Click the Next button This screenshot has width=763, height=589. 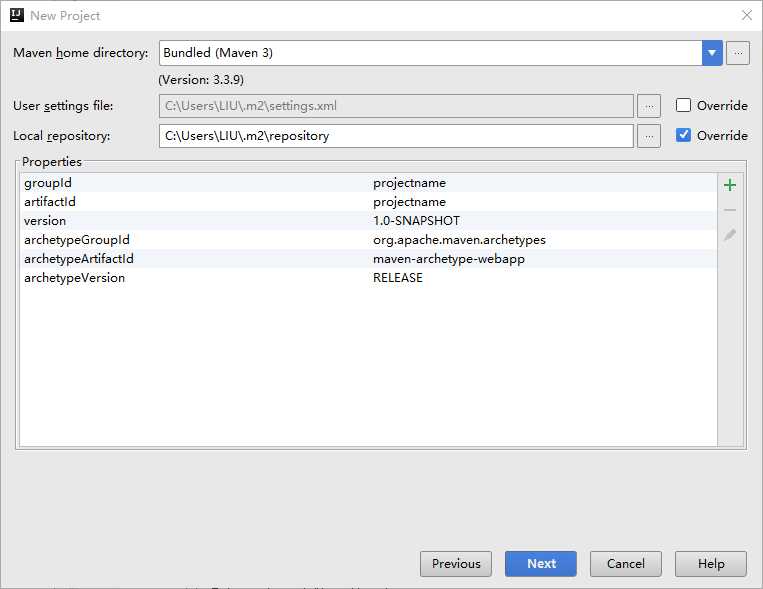coord(541,564)
